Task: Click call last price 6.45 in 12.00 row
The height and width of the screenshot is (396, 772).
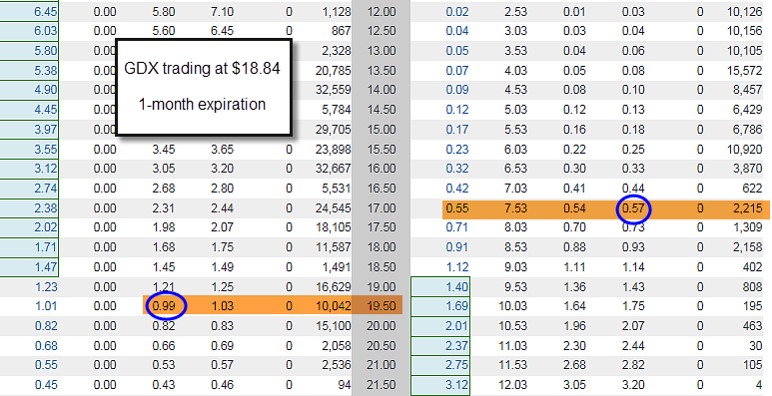Action: click(x=45, y=11)
